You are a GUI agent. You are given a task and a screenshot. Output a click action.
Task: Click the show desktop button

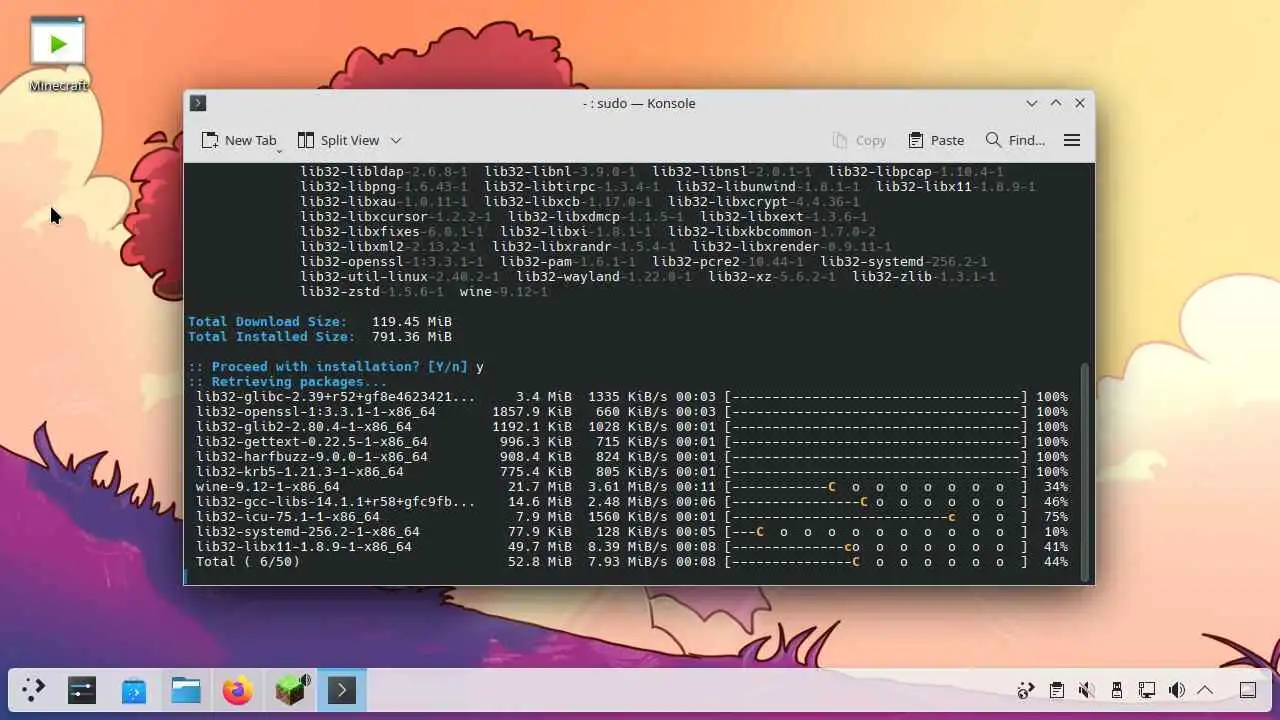pos(1248,690)
